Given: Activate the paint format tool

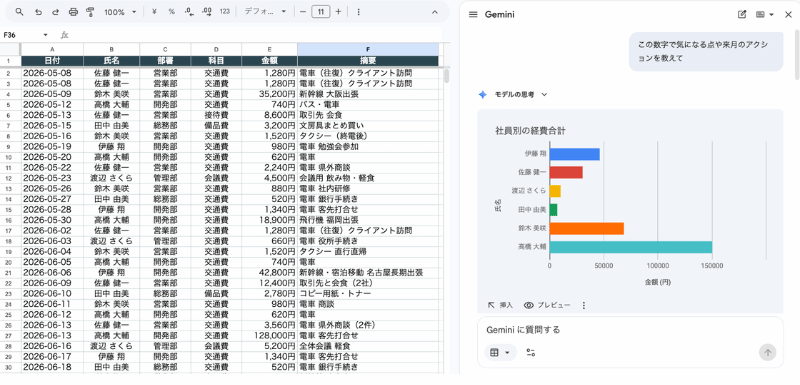Looking at the screenshot, I should [90, 12].
